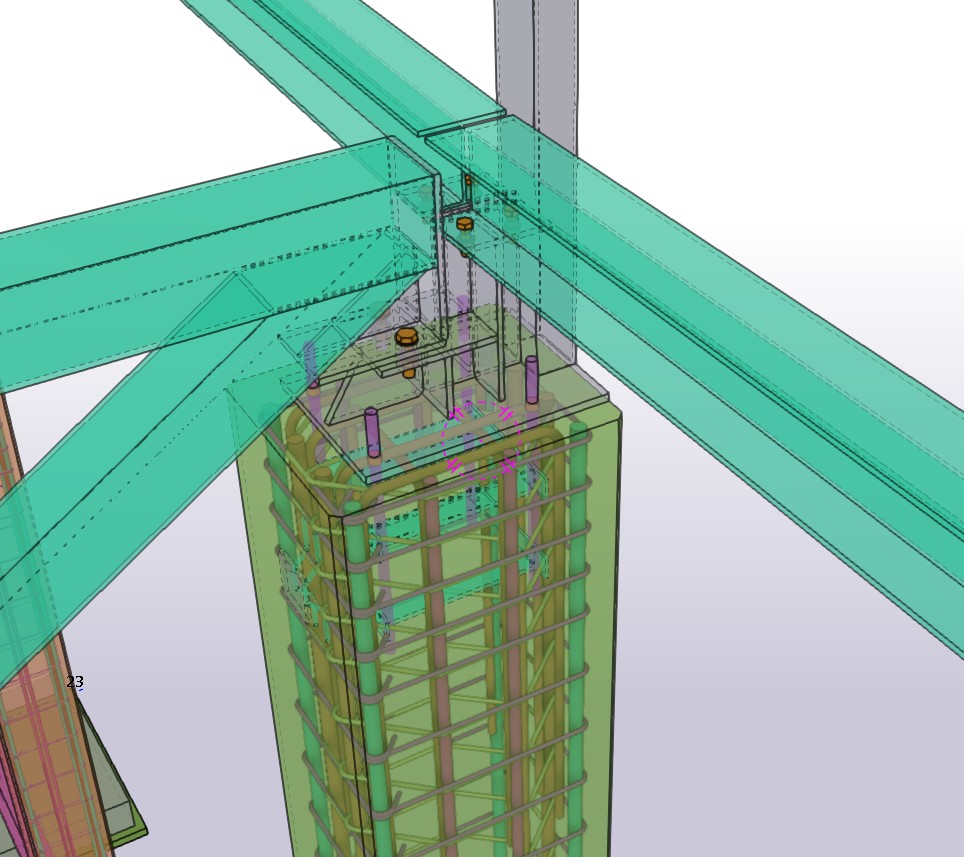This screenshot has height=857, width=964.
Task: Click the grid label 23
Action: coord(75,682)
